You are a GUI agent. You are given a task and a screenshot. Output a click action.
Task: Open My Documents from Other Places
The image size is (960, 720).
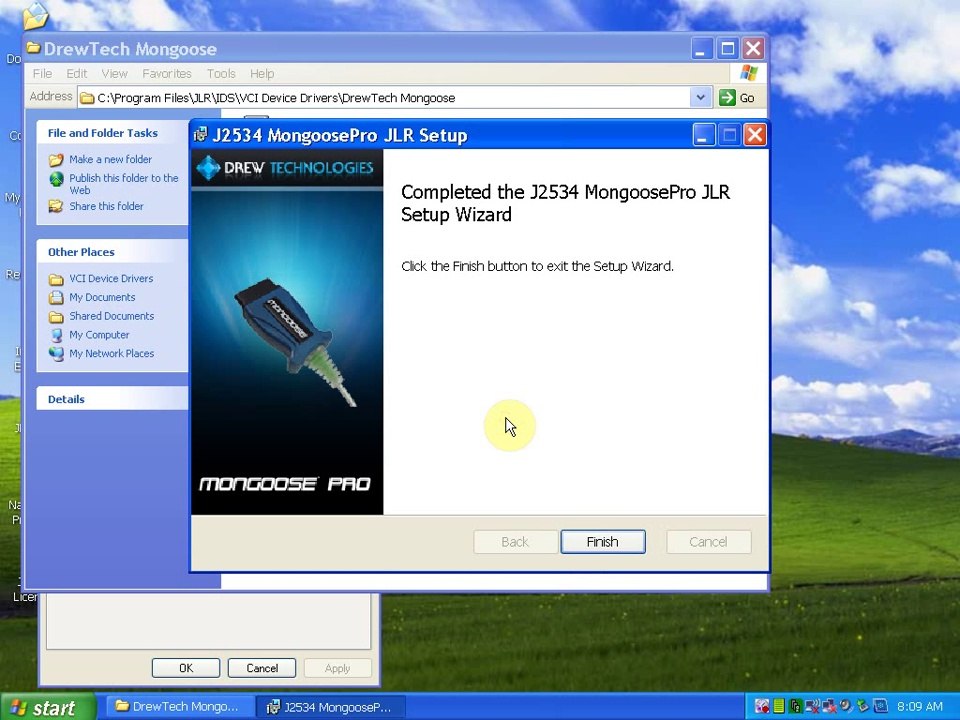(x=102, y=298)
